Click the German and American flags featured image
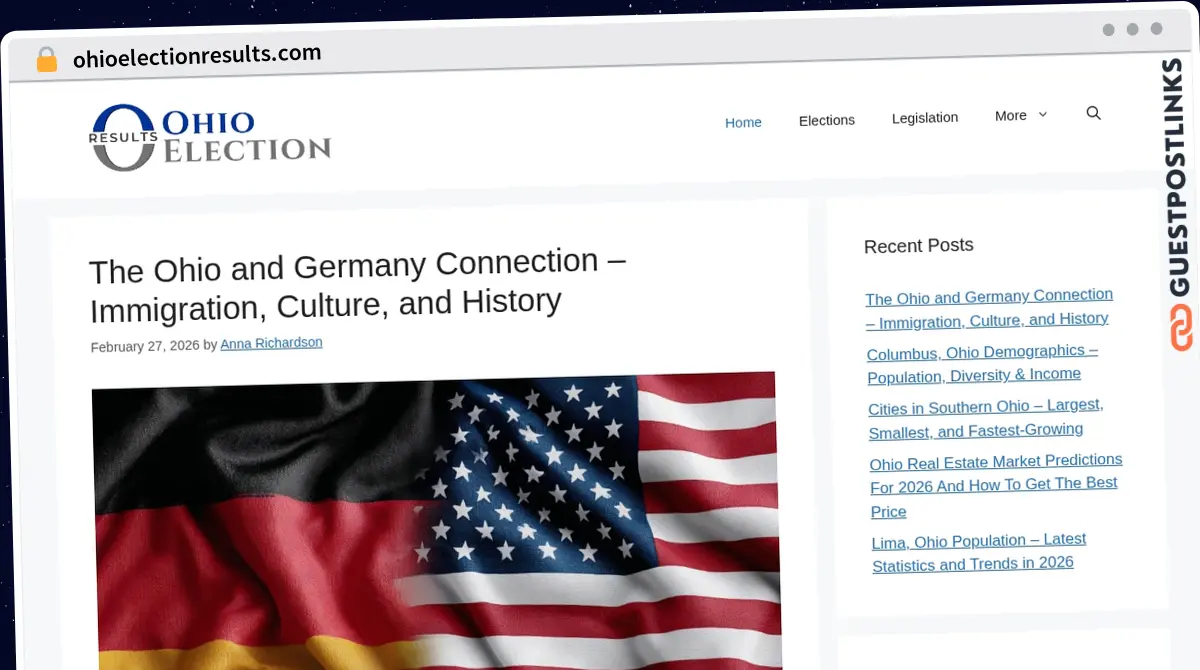Viewport: 1200px width, 670px height. tap(436, 522)
